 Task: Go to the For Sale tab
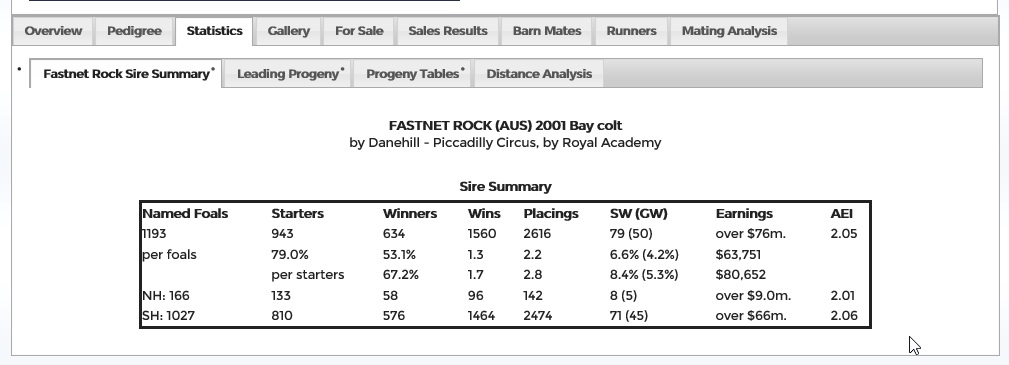coord(359,31)
